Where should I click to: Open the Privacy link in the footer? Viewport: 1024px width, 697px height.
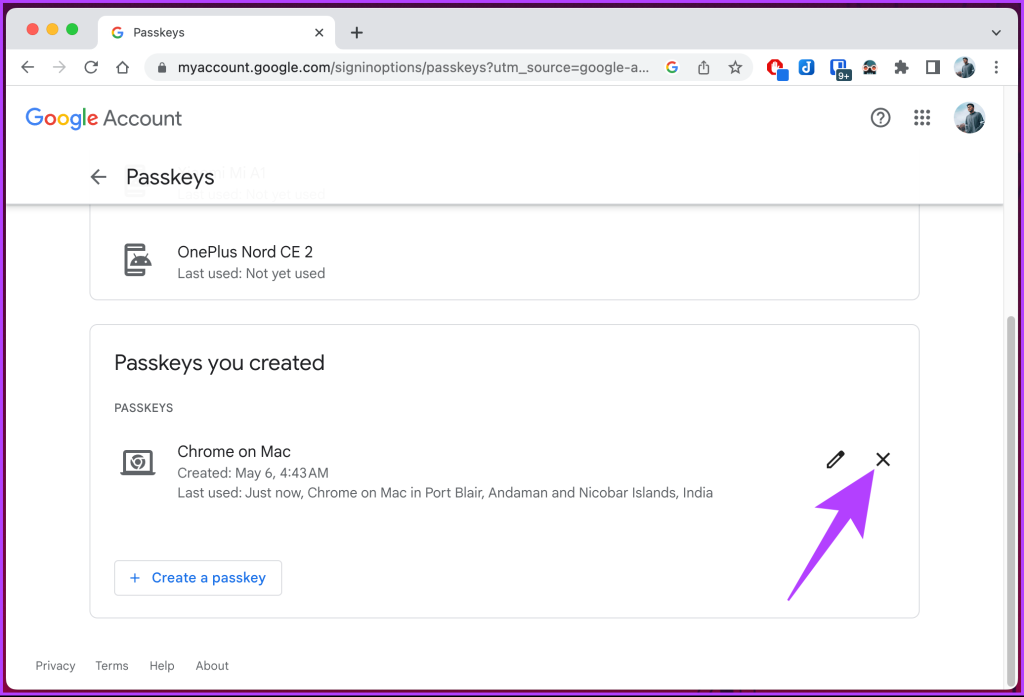click(55, 665)
